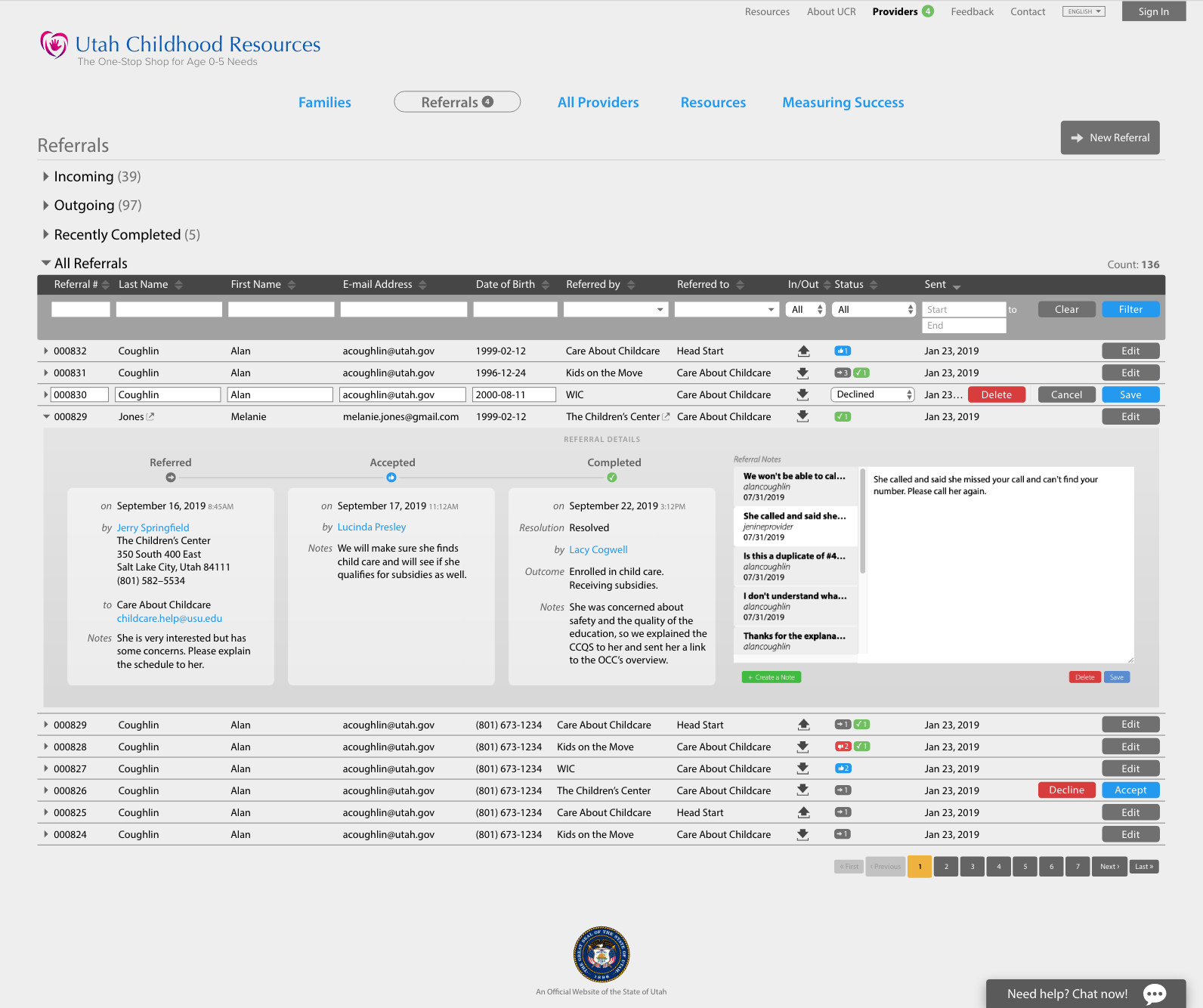The width and height of the screenshot is (1203, 1008).
Task: Click the Filter button
Action: coord(1130,309)
